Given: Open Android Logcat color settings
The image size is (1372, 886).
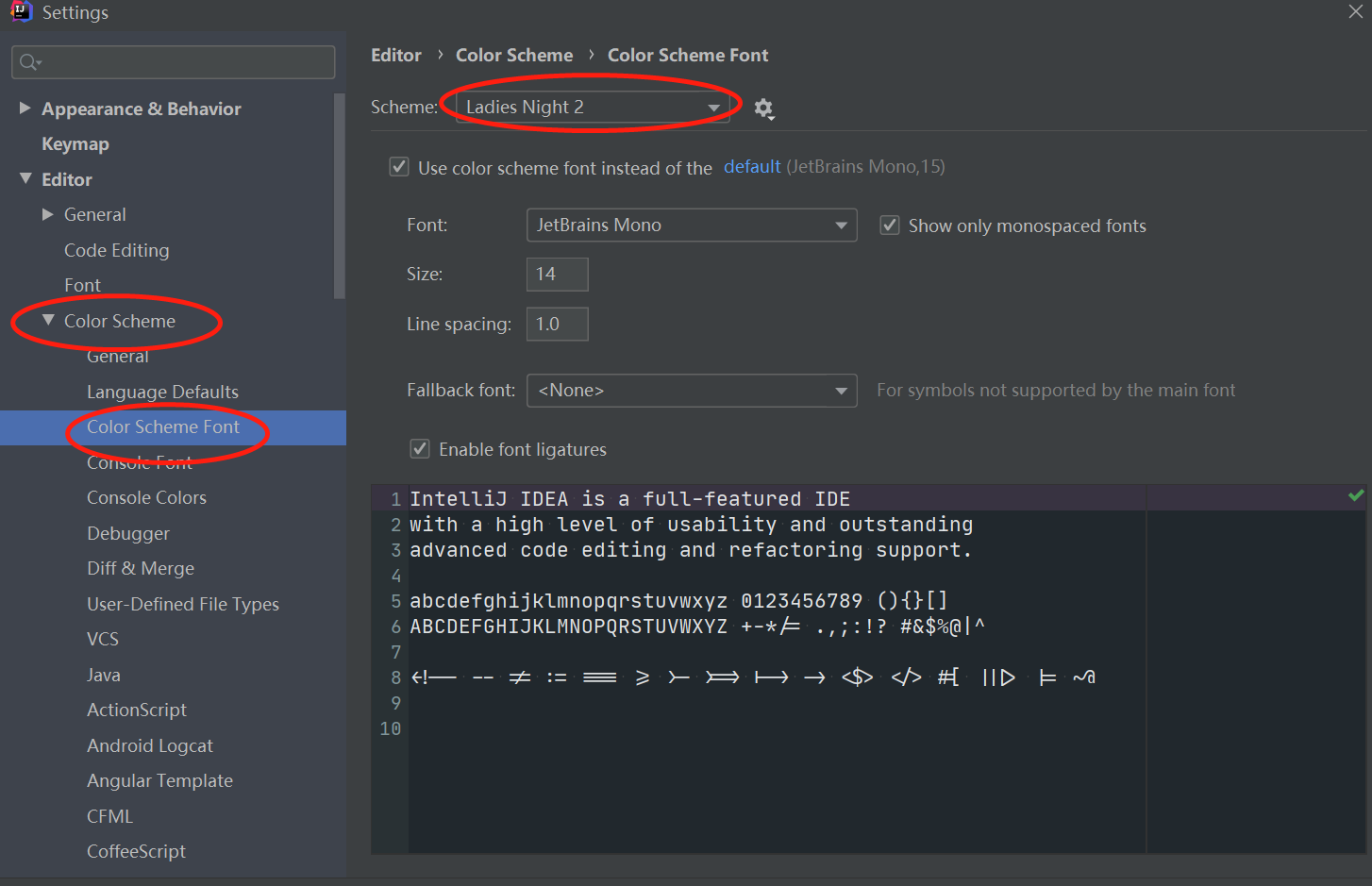Looking at the screenshot, I should [150, 745].
